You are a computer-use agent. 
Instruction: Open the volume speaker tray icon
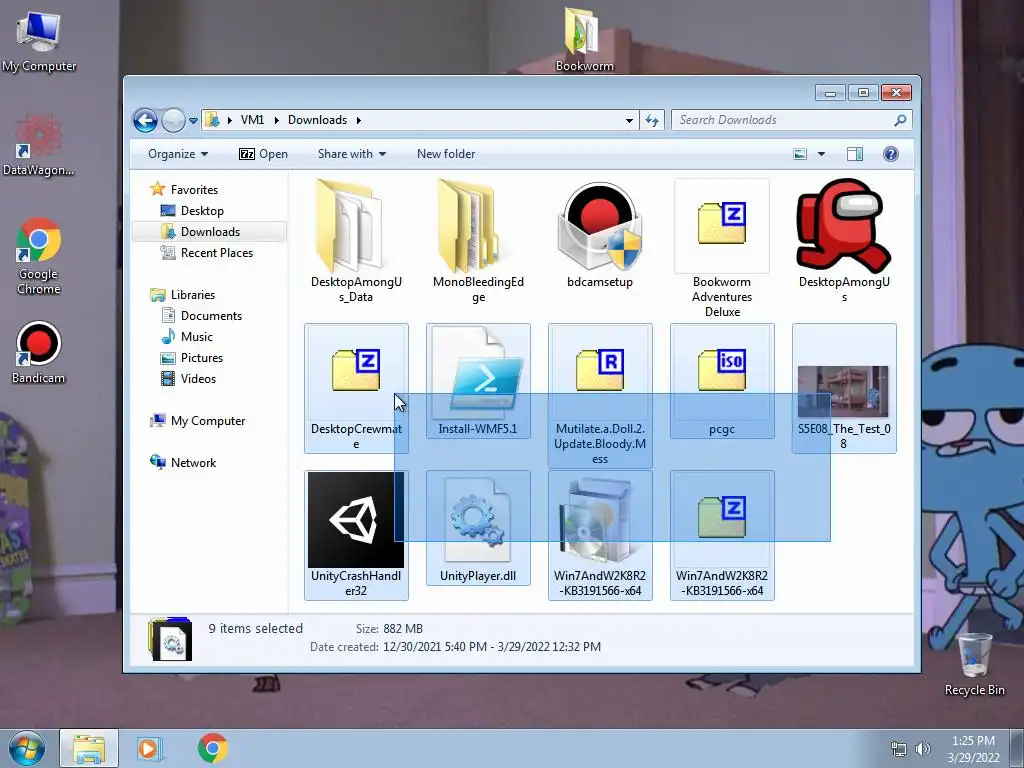point(923,748)
